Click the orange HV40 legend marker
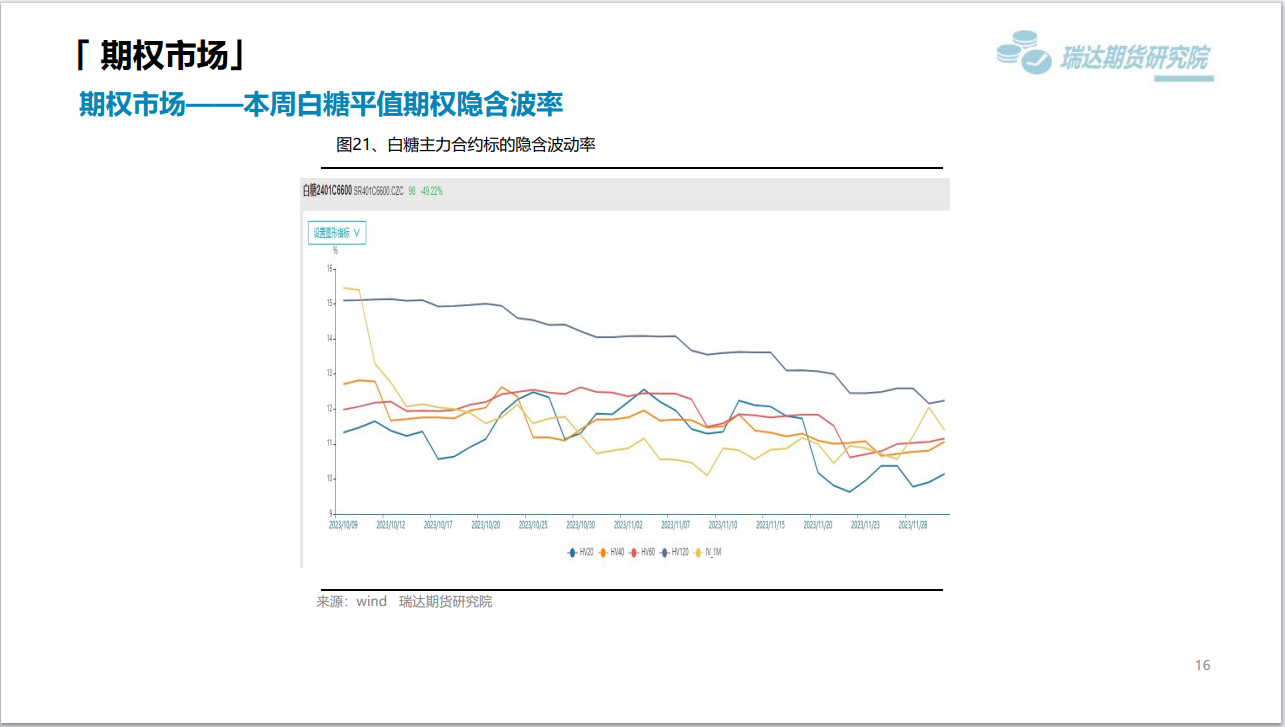This screenshot has height=727, width=1285. 604,551
